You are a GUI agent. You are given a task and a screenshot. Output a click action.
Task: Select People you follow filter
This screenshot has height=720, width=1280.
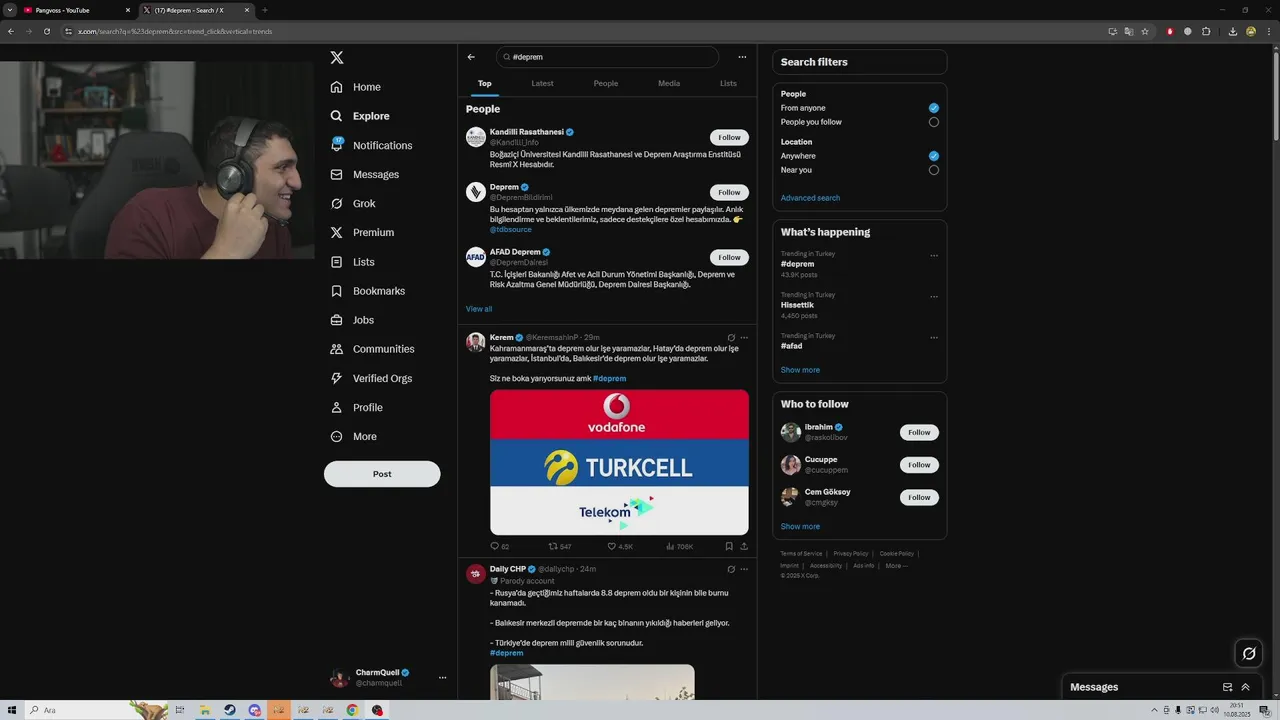933,122
